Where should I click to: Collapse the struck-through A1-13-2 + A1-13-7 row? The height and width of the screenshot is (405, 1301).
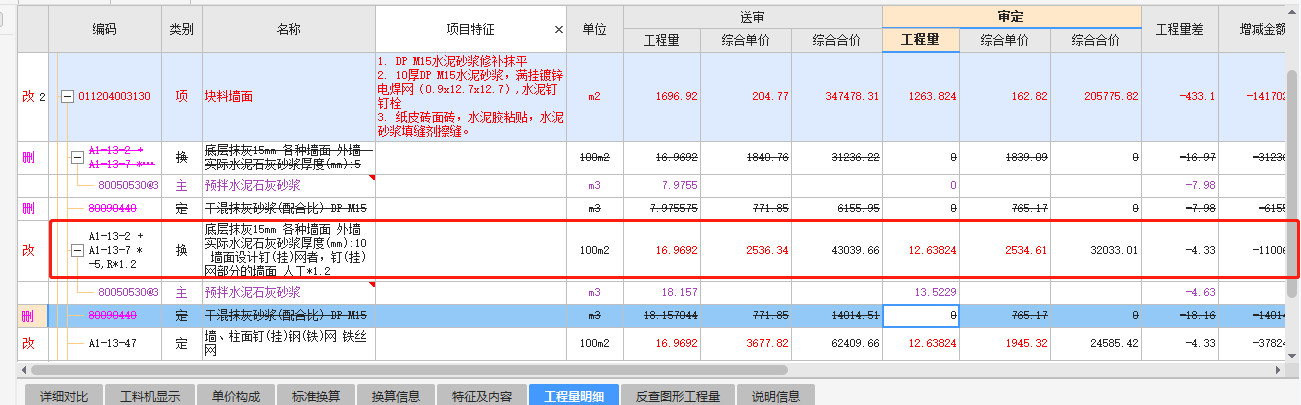pyautogui.click(x=77, y=157)
